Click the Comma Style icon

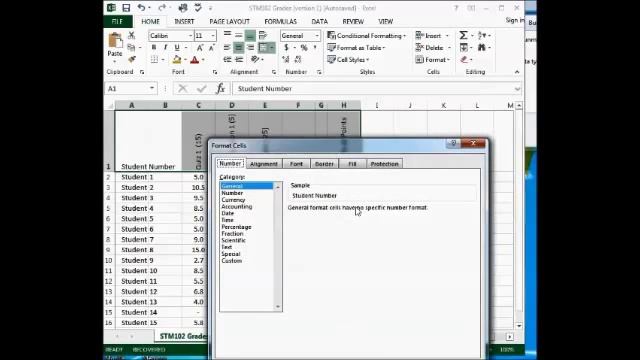click(x=315, y=48)
